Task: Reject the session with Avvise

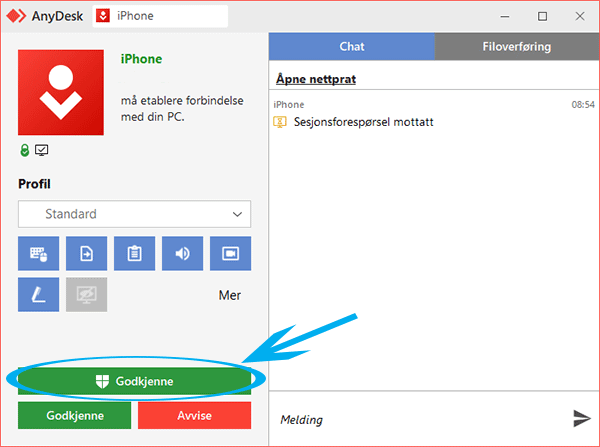Action: pyautogui.click(x=194, y=415)
